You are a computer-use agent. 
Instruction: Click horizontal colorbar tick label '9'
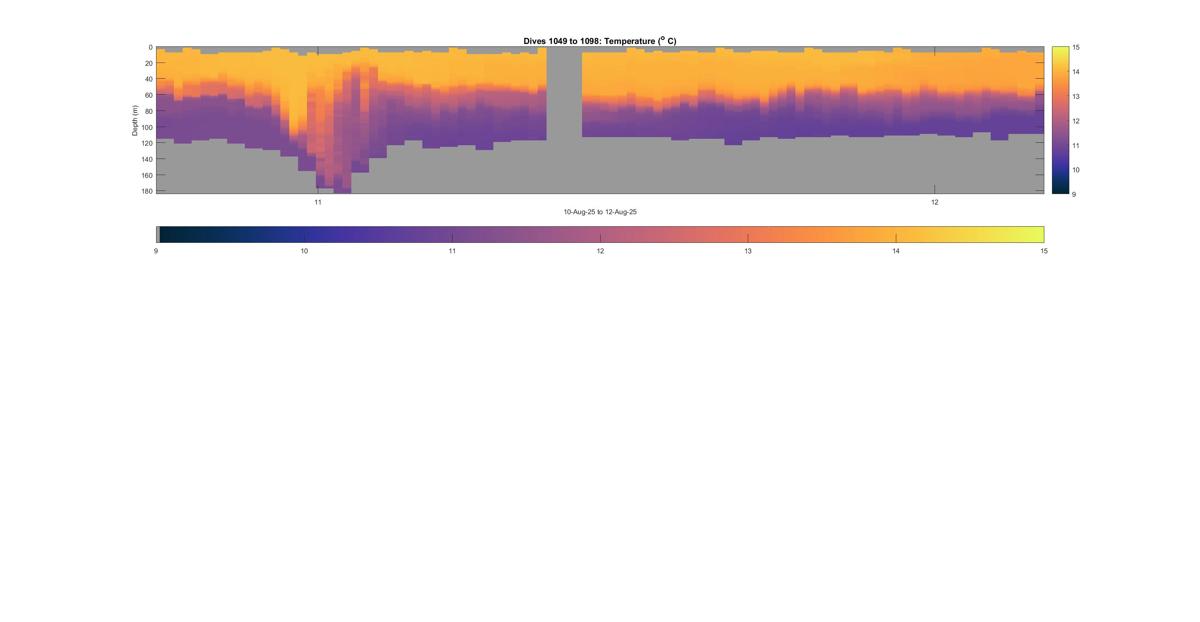click(156, 252)
